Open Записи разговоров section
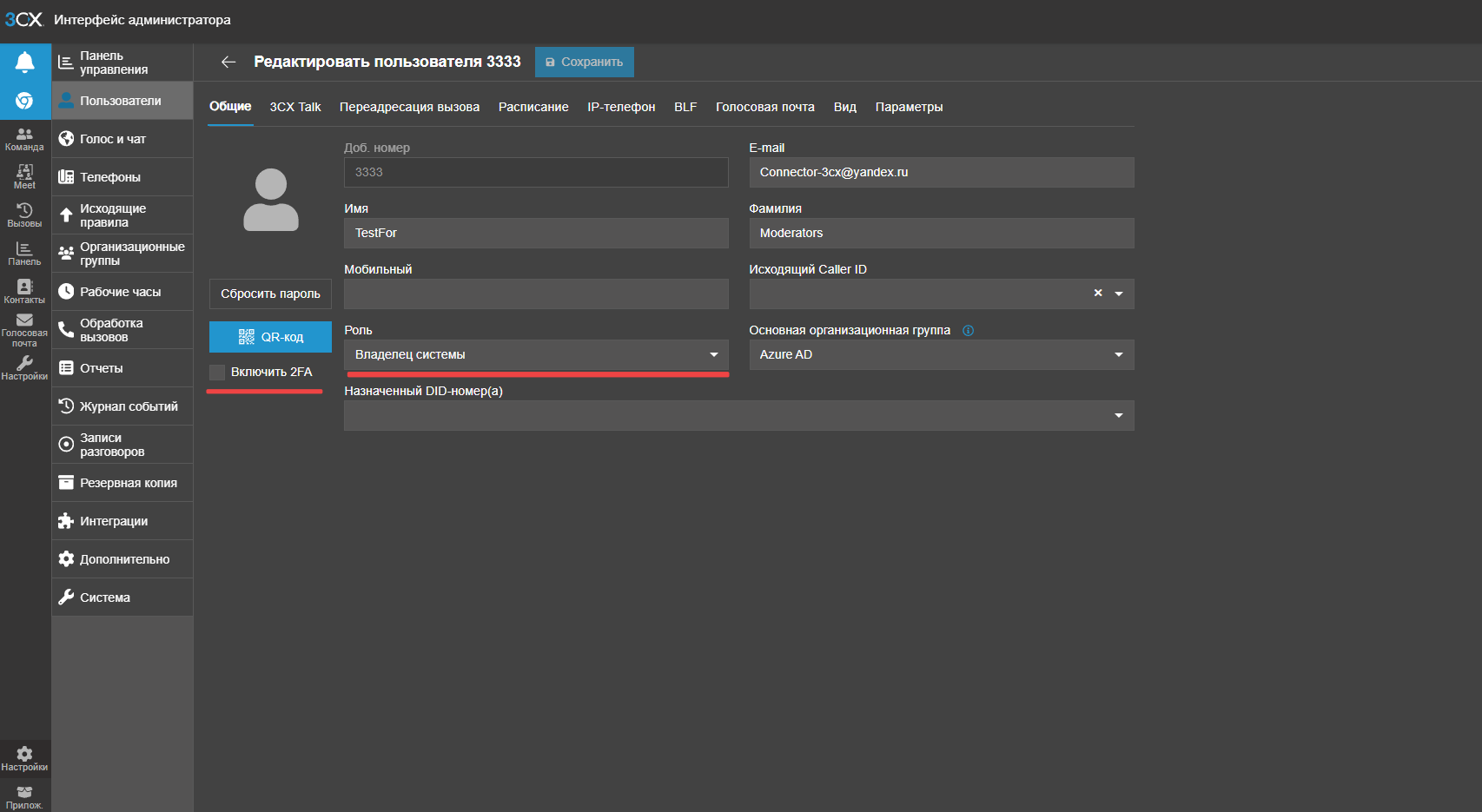The width and height of the screenshot is (1482, 812). tap(122, 445)
